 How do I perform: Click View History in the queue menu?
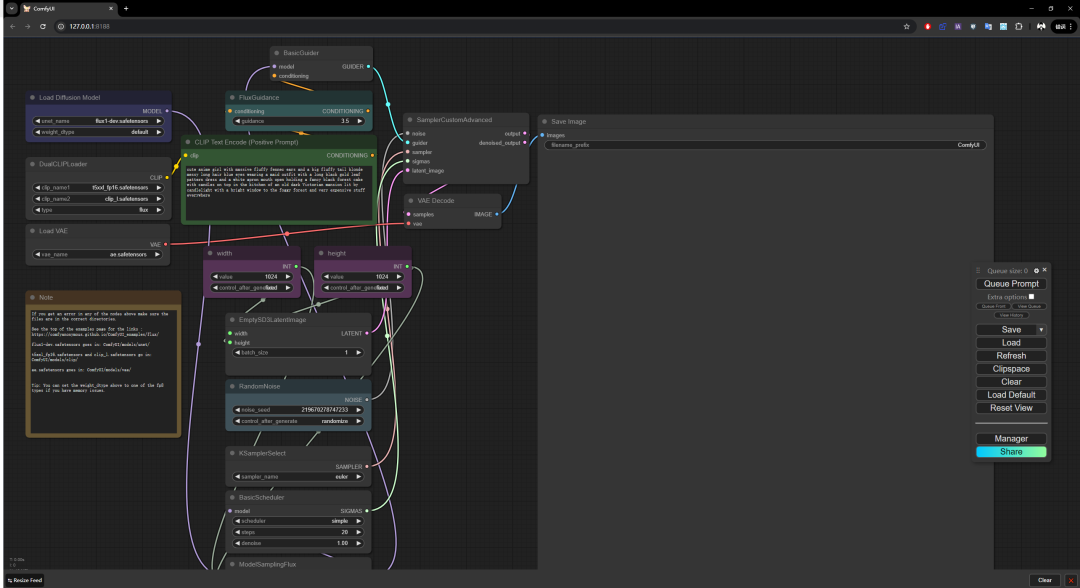point(1011,315)
